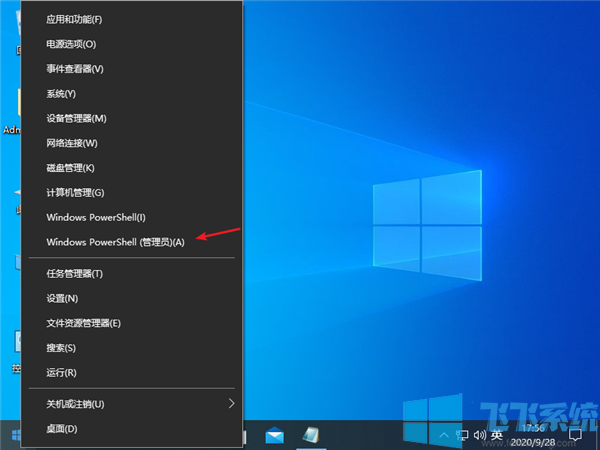
Task: Open the notepad-style app in taskbar
Action: click(x=312, y=436)
